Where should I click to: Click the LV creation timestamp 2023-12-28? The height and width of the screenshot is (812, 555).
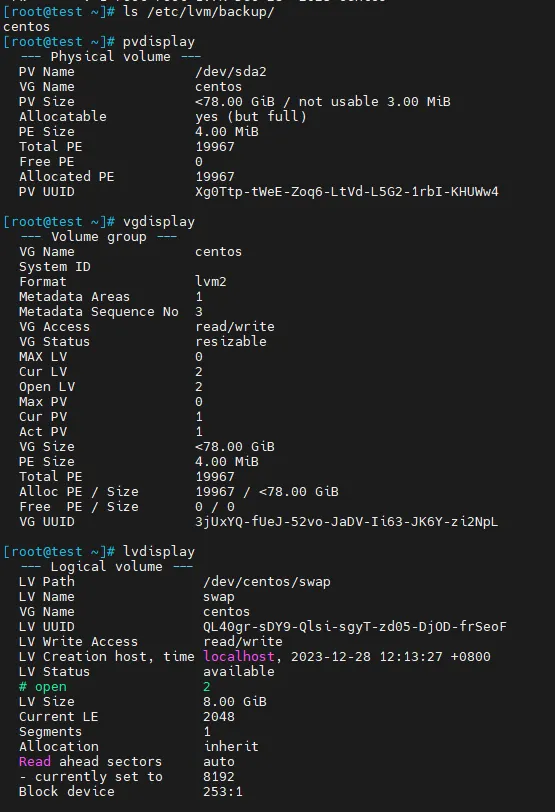331,657
